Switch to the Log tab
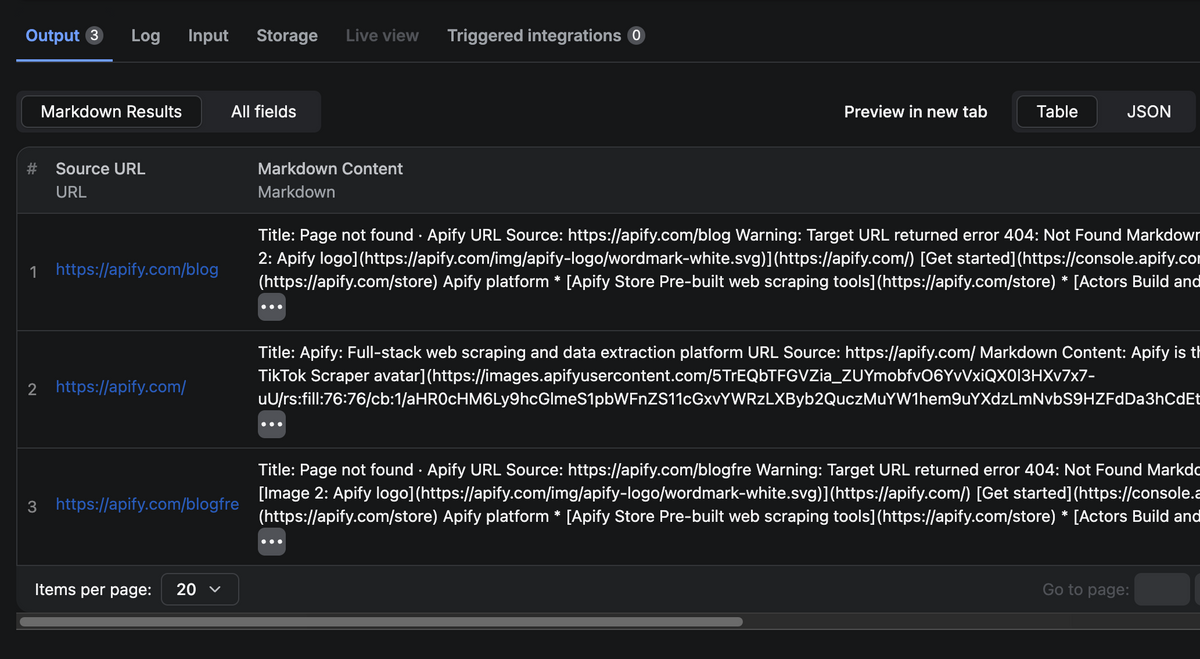 pos(145,35)
